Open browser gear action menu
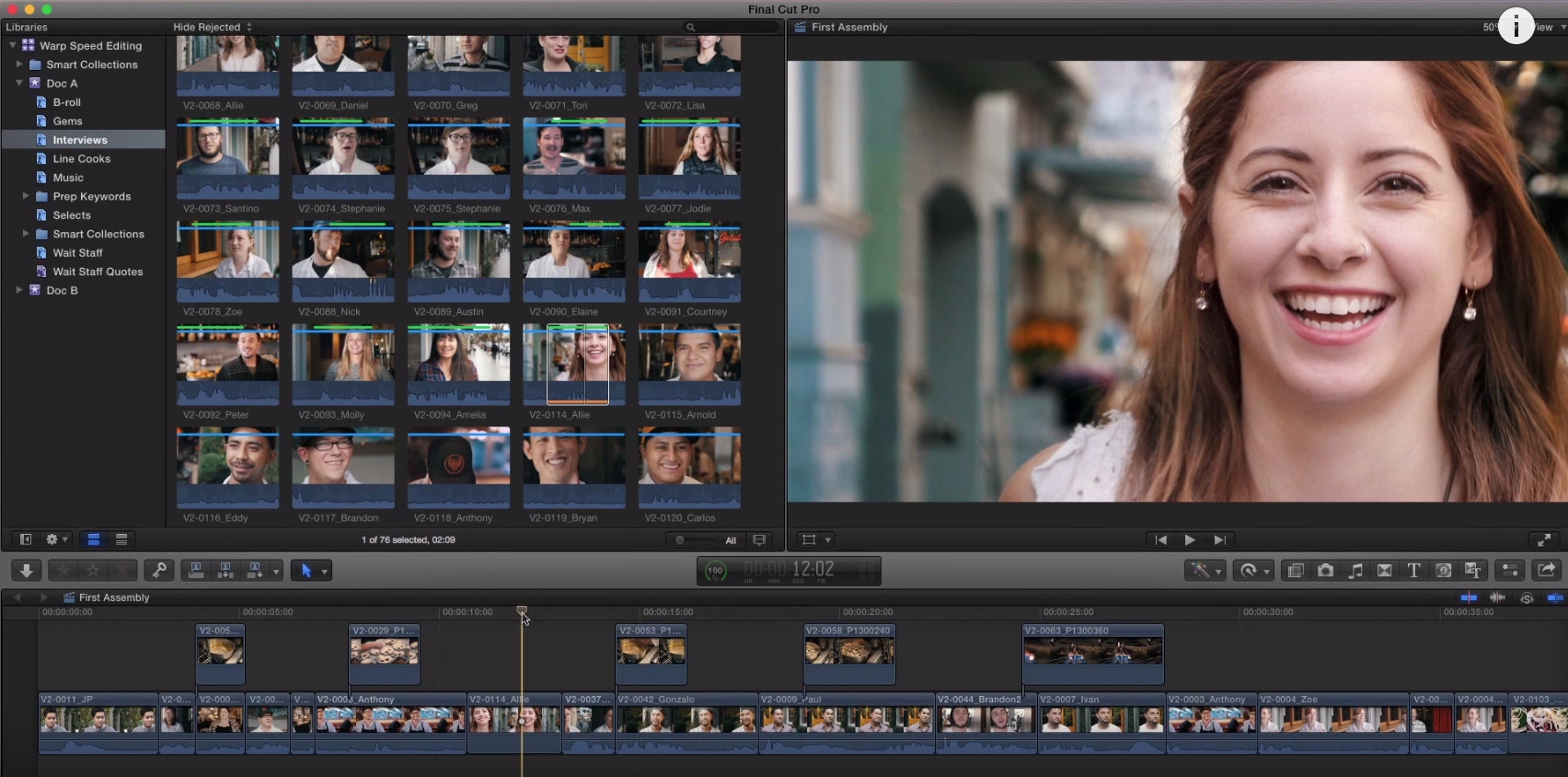The height and width of the screenshot is (777, 1568). [56, 539]
